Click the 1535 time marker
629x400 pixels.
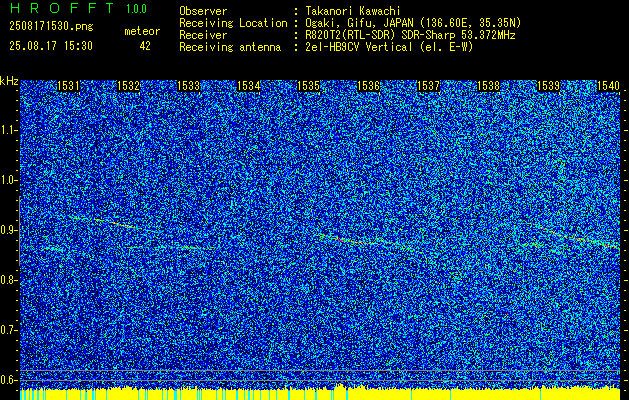click(x=308, y=86)
